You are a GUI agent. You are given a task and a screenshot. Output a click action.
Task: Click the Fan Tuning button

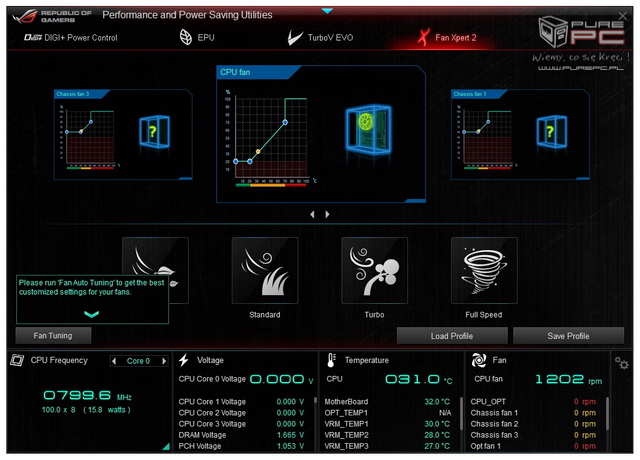coord(53,336)
